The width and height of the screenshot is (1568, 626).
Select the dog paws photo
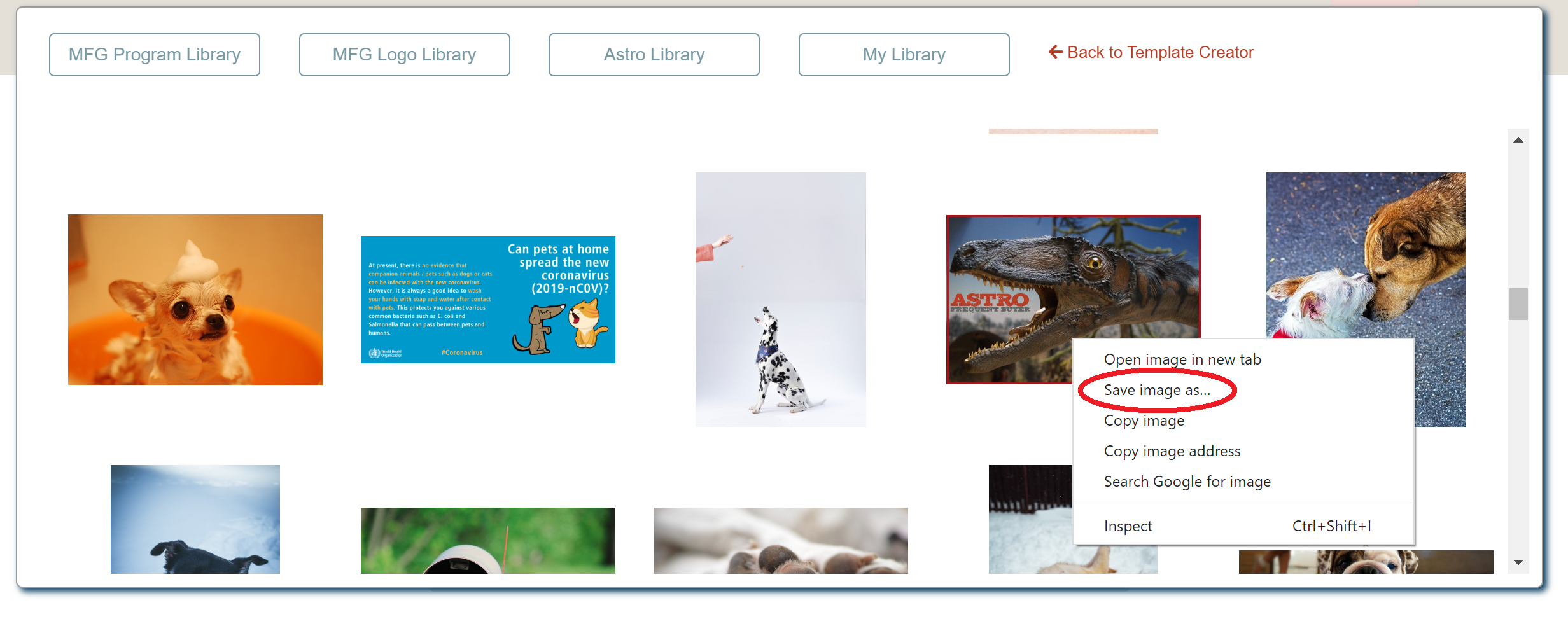pyautogui.click(x=781, y=541)
